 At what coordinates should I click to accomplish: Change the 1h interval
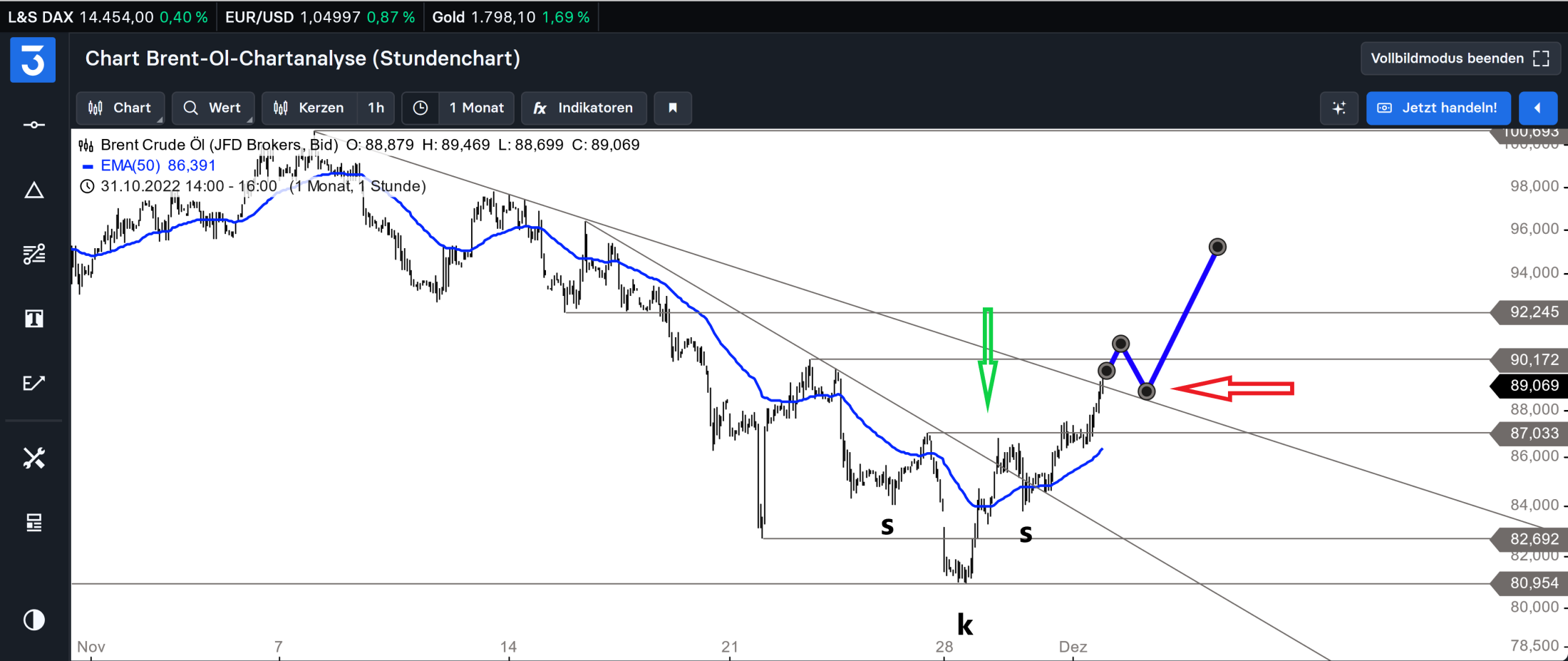pyautogui.click(x=376, y=108)
